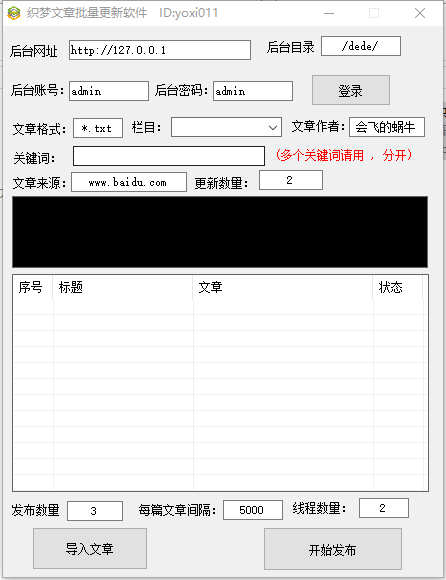Click the 关键词 keyword input field
The image size is (446, 580).
169,156
